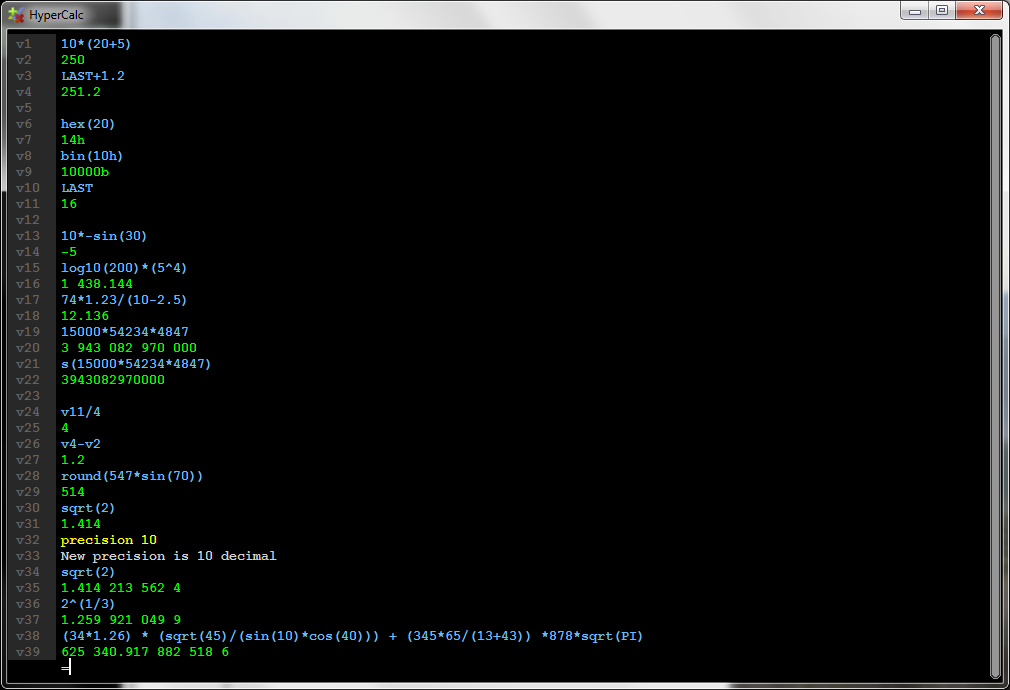
Task: Click the result 4 on line v25
Action: click(64, 428)
